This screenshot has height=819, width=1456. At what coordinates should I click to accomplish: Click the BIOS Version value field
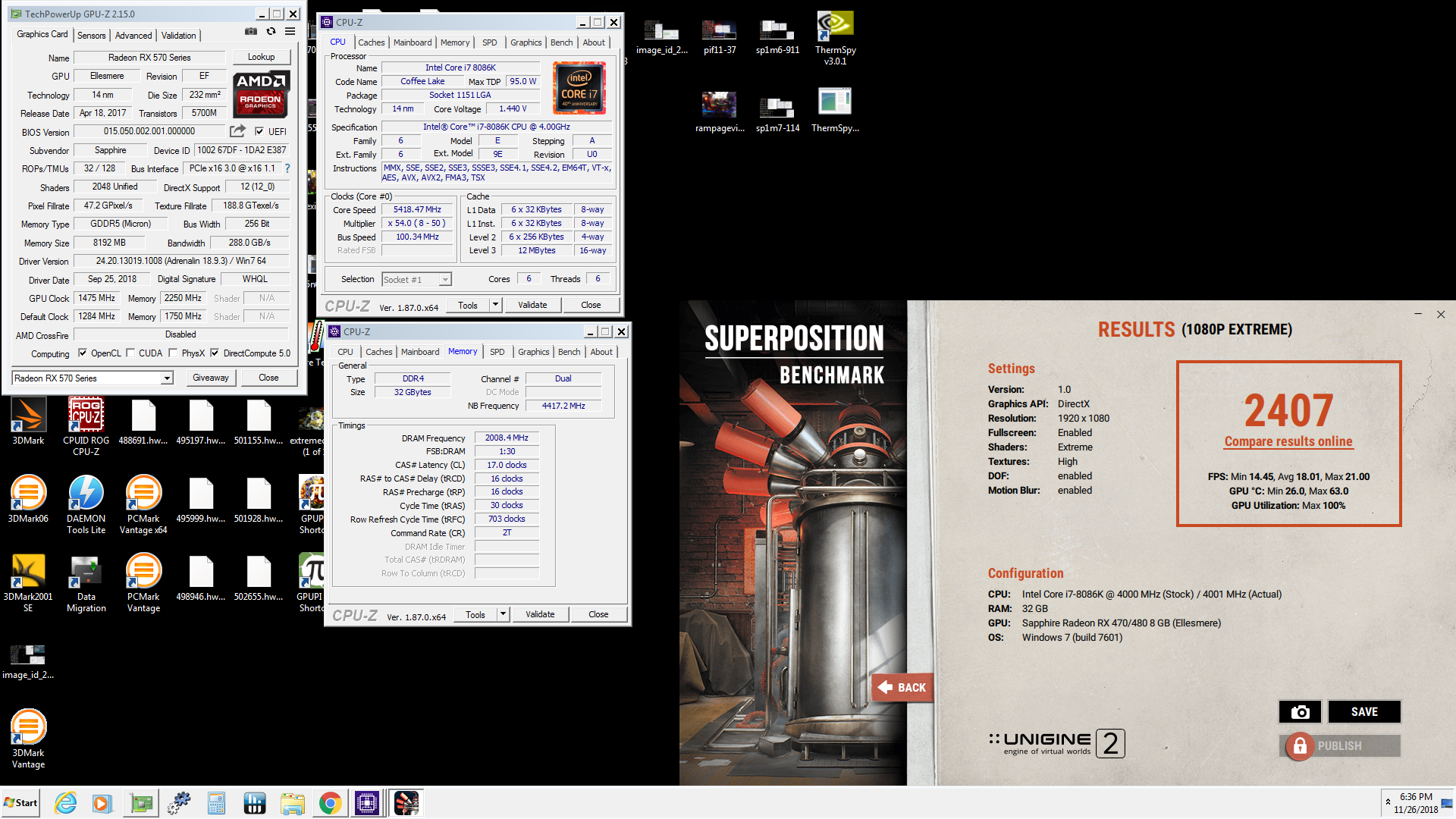tap(149, 131)
